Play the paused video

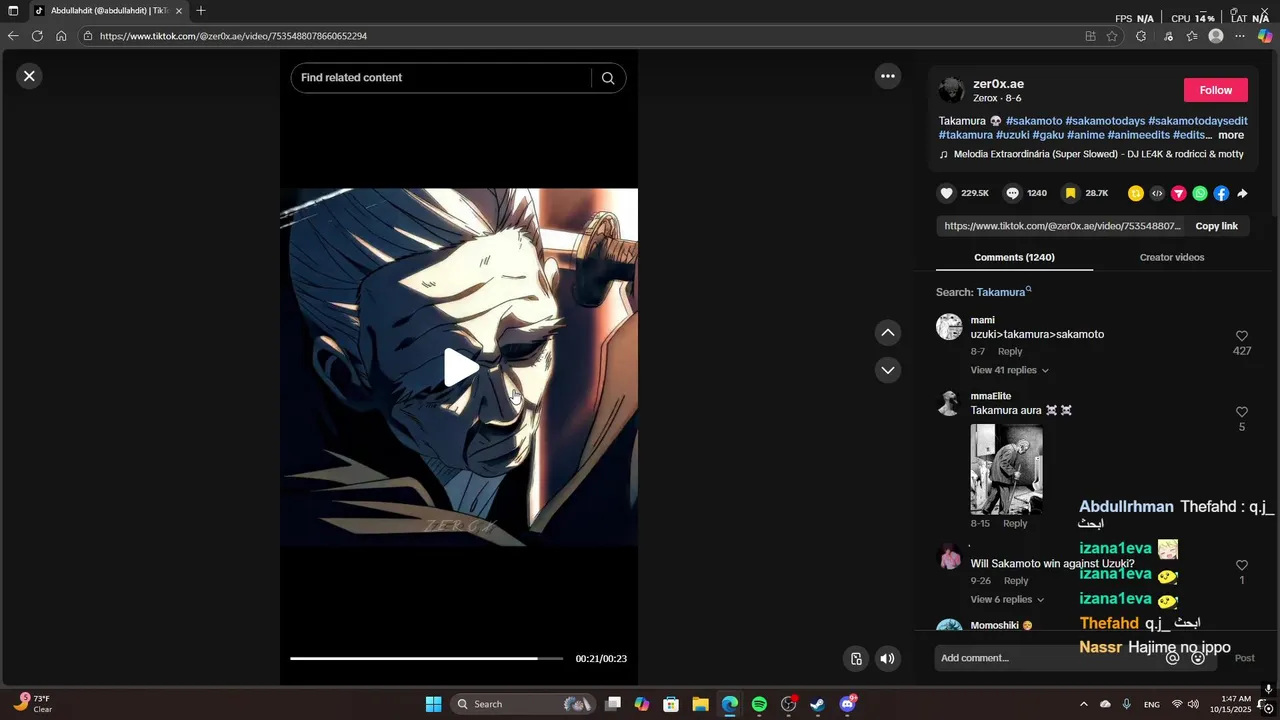click(x=460, y=368)
